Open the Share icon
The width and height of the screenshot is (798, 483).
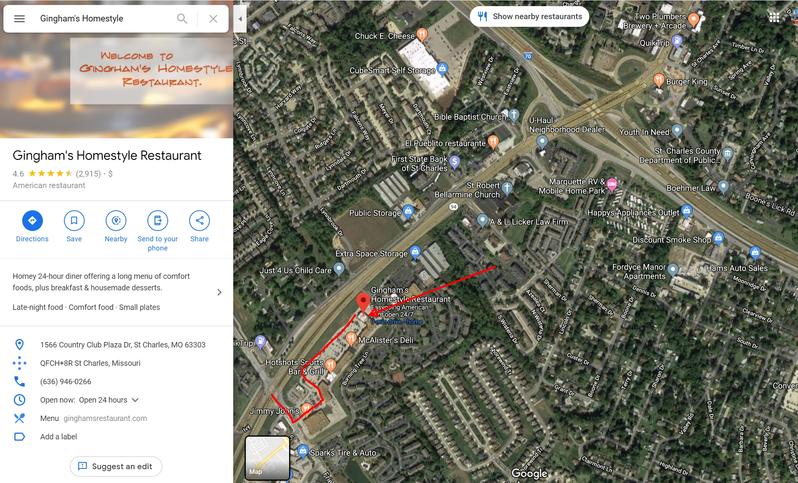[199, 221]
